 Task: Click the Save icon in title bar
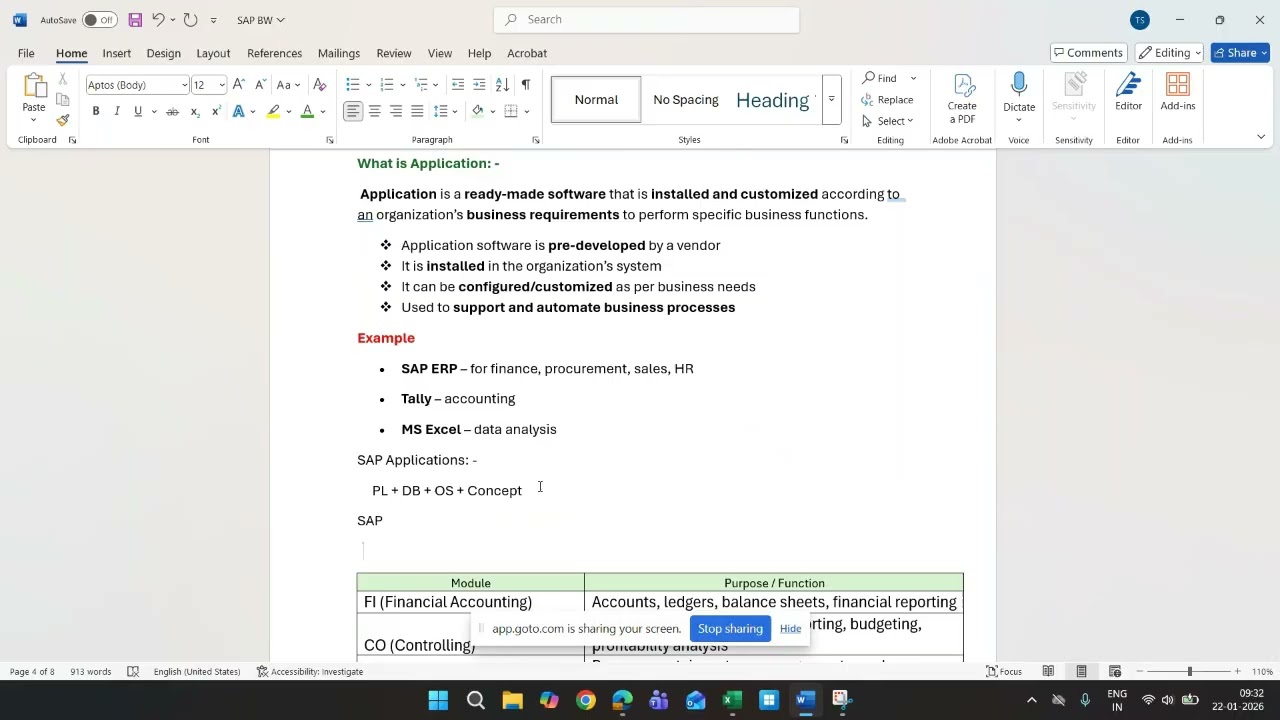click(x=135, y=20)
